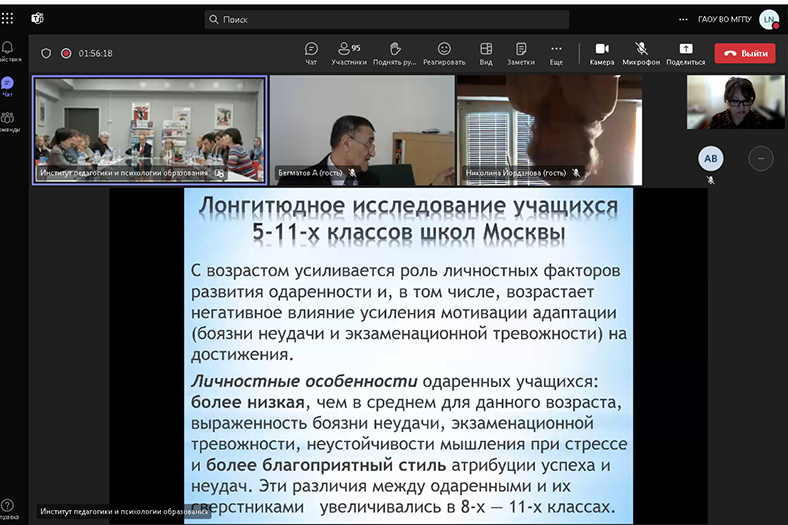Leave the meeting with Выйти button

tap(745, 53)
